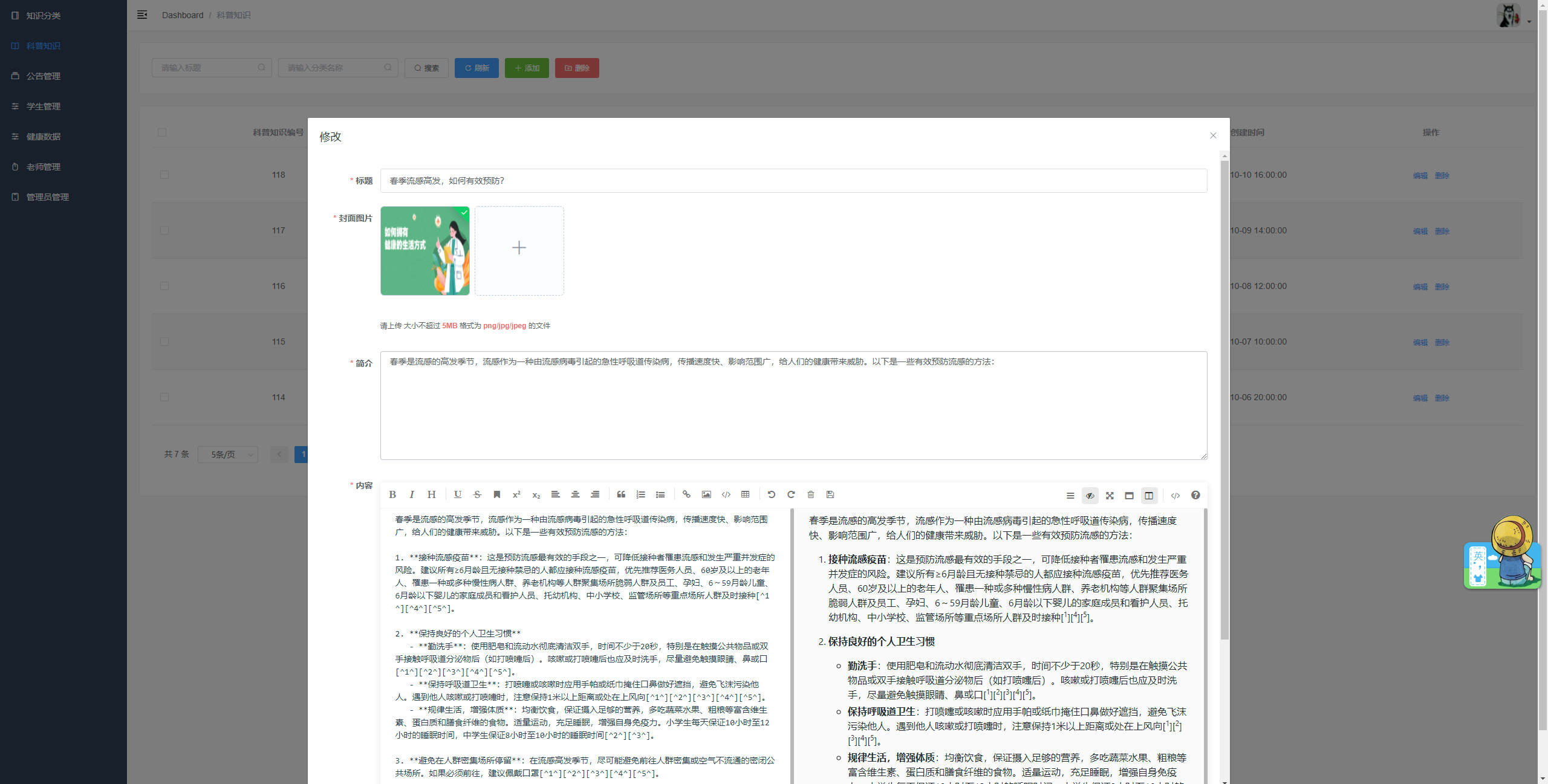Apply subscript formatting in the editor
1548x784 pixels.
[x=536, y=494]
